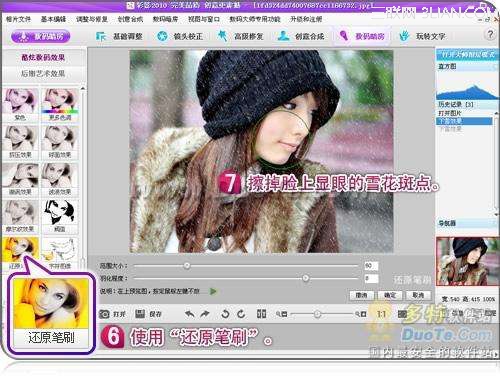Click the zoom slider handle in the bottom toolbar

tap(317, 314)
